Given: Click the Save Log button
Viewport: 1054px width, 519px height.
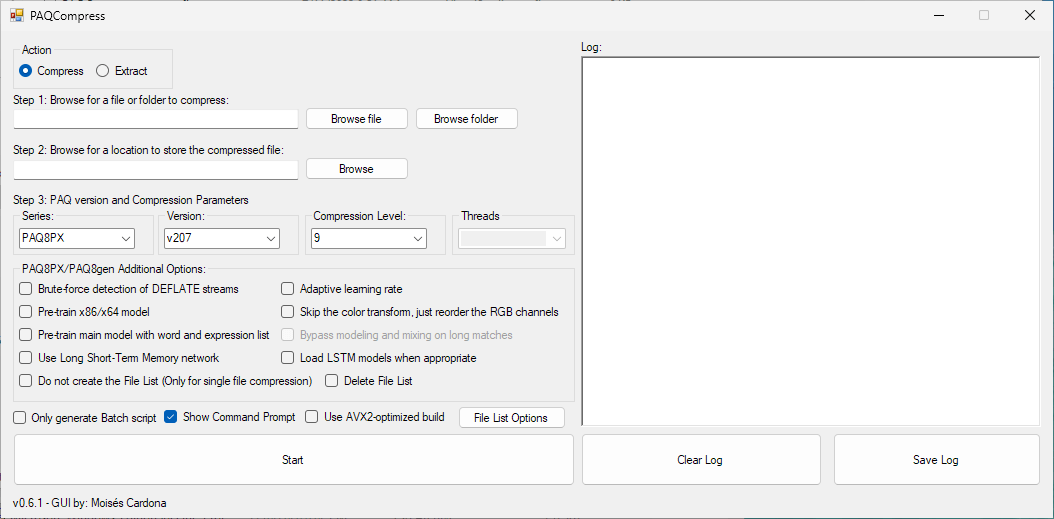Looking at the screenshot, I should 936,460.
